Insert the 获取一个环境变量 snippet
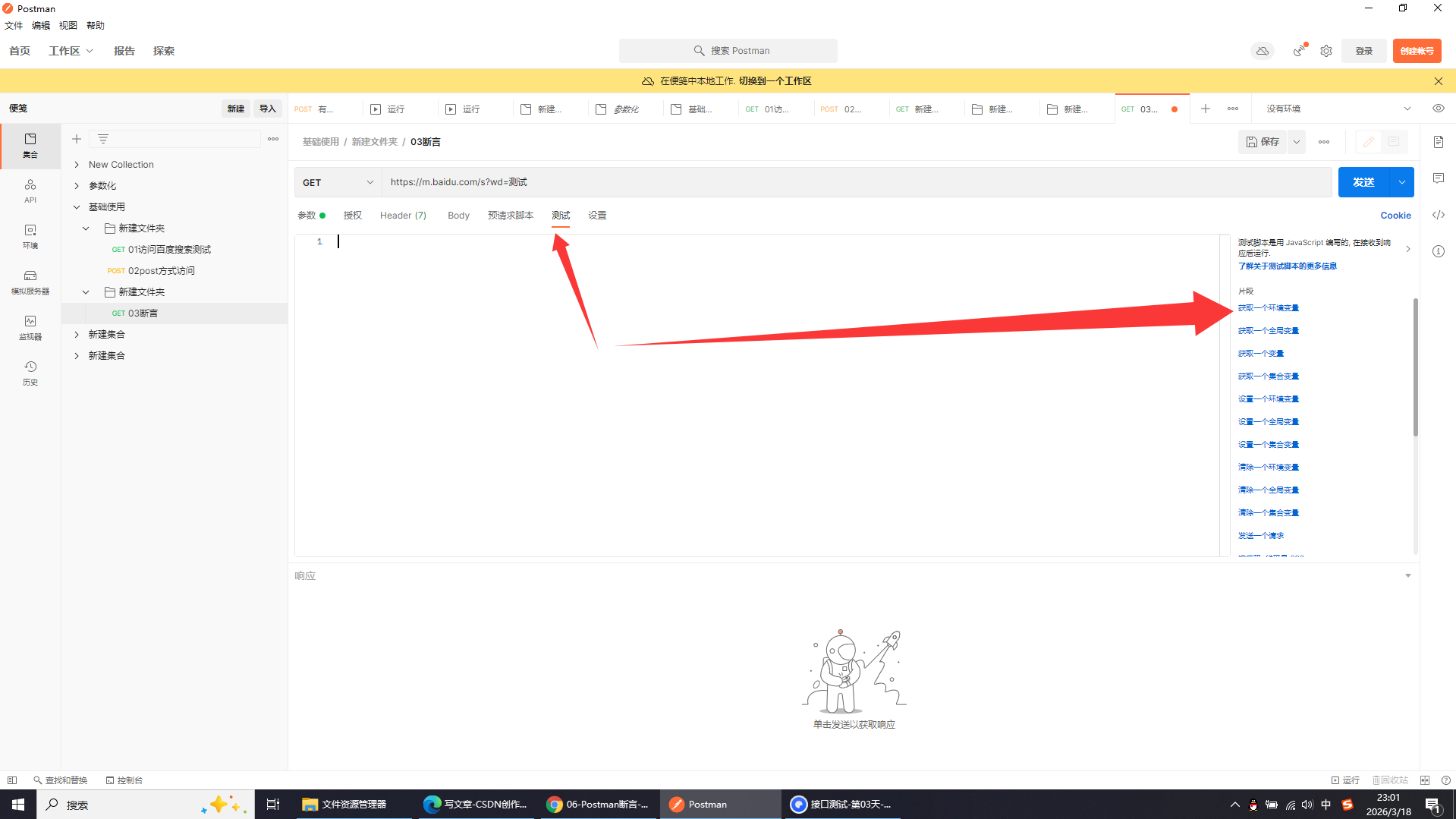This screenshot has height=819, width=1456. 1268,308
